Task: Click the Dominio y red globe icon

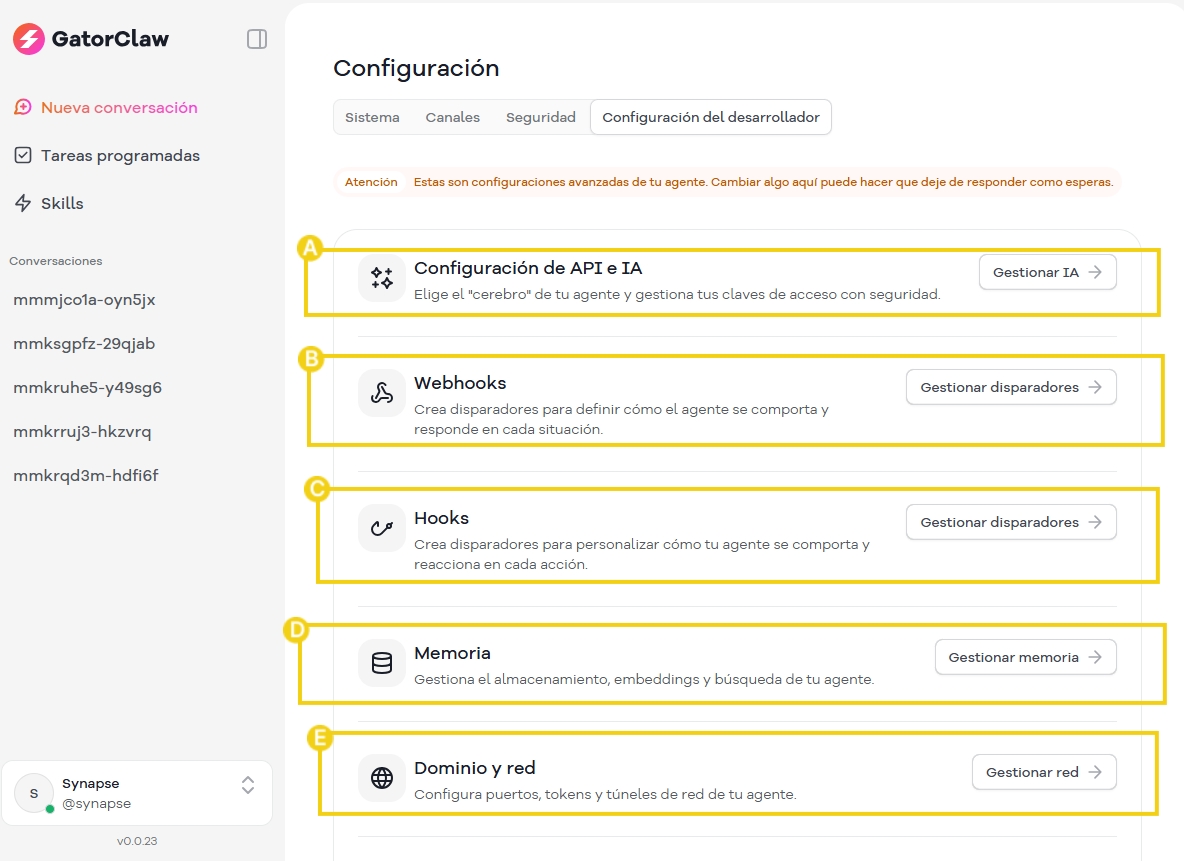Action: [x=381, y=777]
